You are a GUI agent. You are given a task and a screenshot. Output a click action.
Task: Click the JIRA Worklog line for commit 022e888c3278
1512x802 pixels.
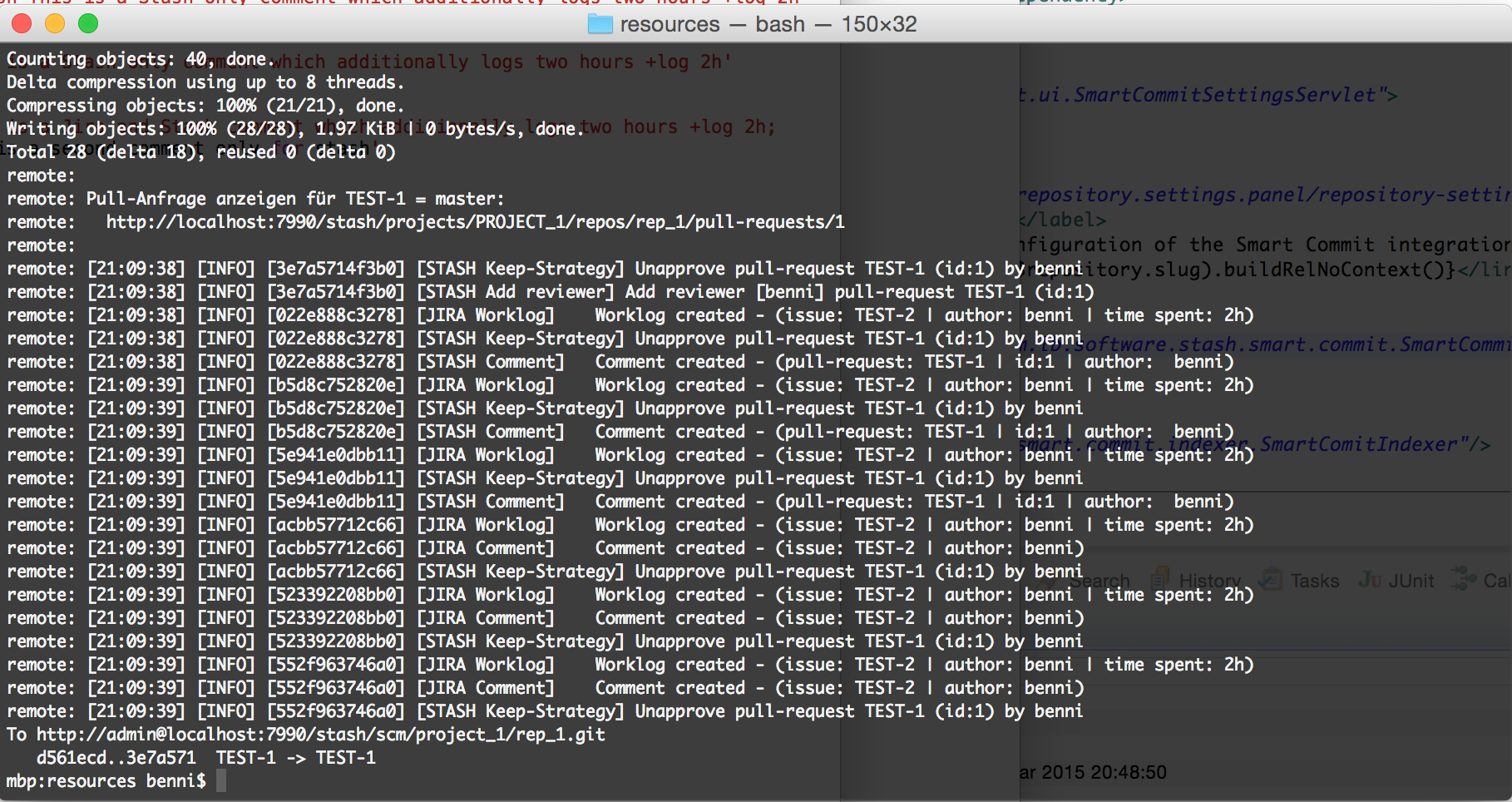pyautogui.click(x=630, y=315)
